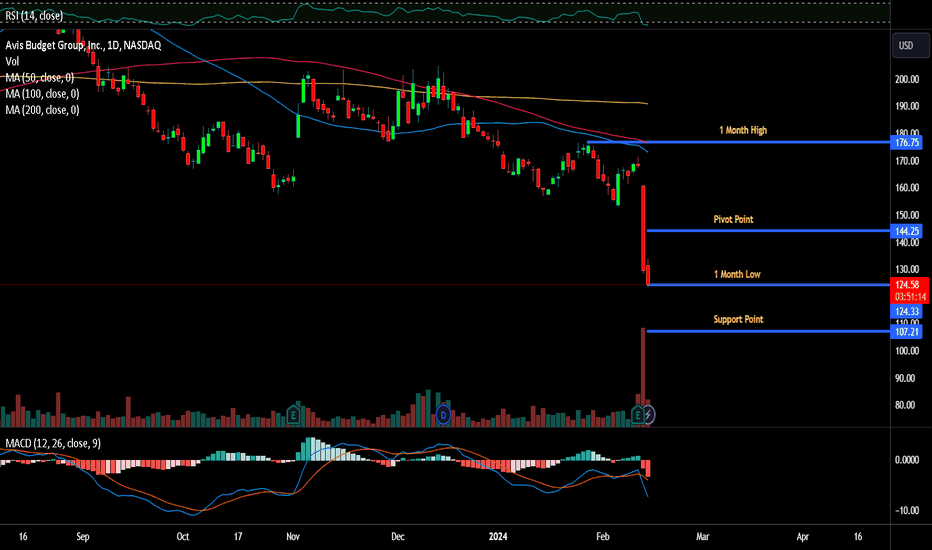Screen dimensions: 932x550
Task: Click the Pivot Point text label
Action: 733,219
